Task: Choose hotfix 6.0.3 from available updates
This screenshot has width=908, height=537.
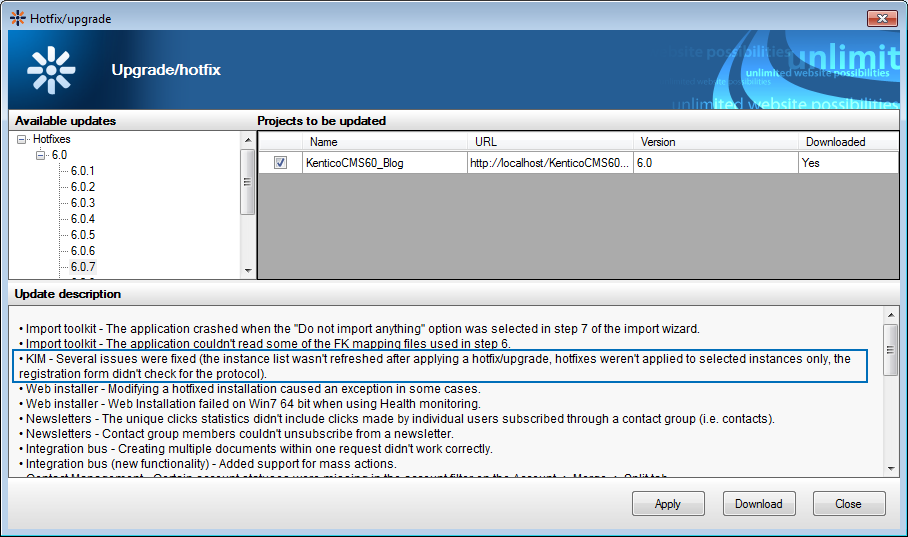Action: (x=83, y=203)
